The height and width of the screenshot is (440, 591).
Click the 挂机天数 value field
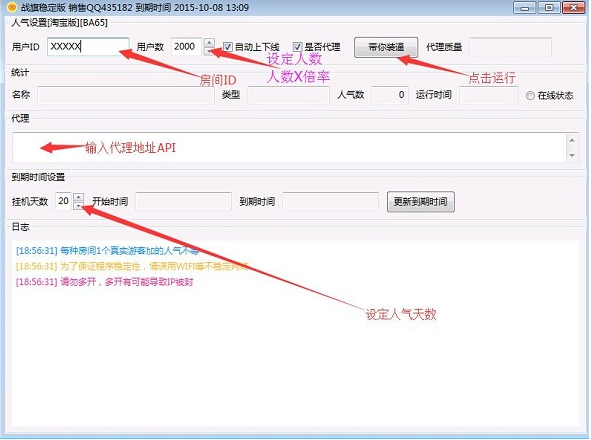[x=64, y=201]
